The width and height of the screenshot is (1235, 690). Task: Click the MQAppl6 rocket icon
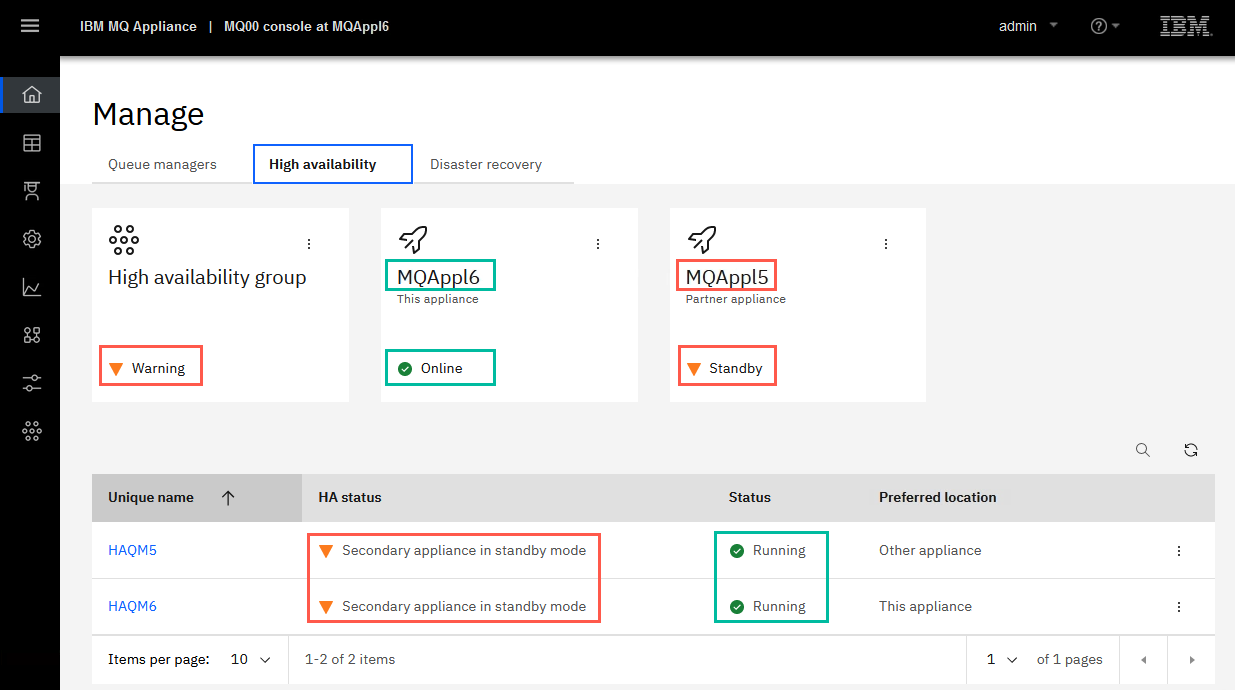click(413, 239)
